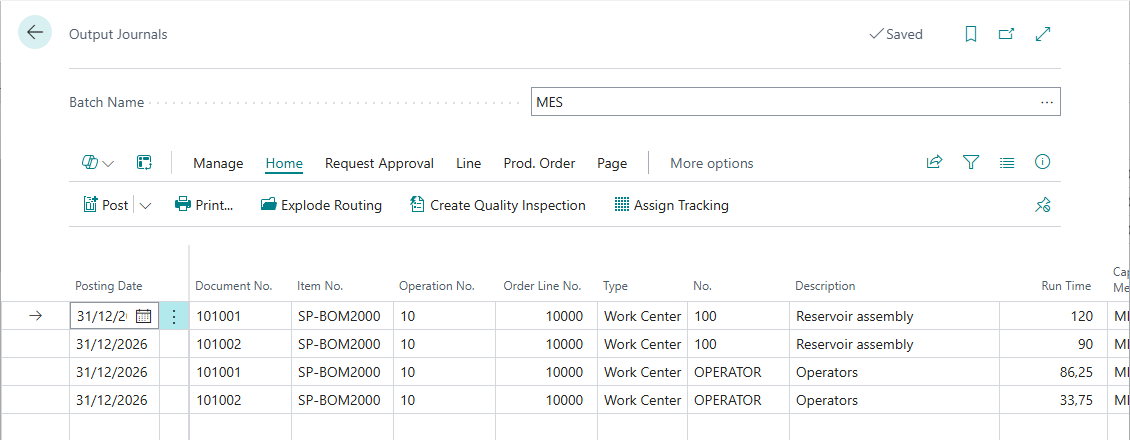Click the analysis view layout icon
The height and width of the screenshot is (440, 1130).
(x=144, y=163)
